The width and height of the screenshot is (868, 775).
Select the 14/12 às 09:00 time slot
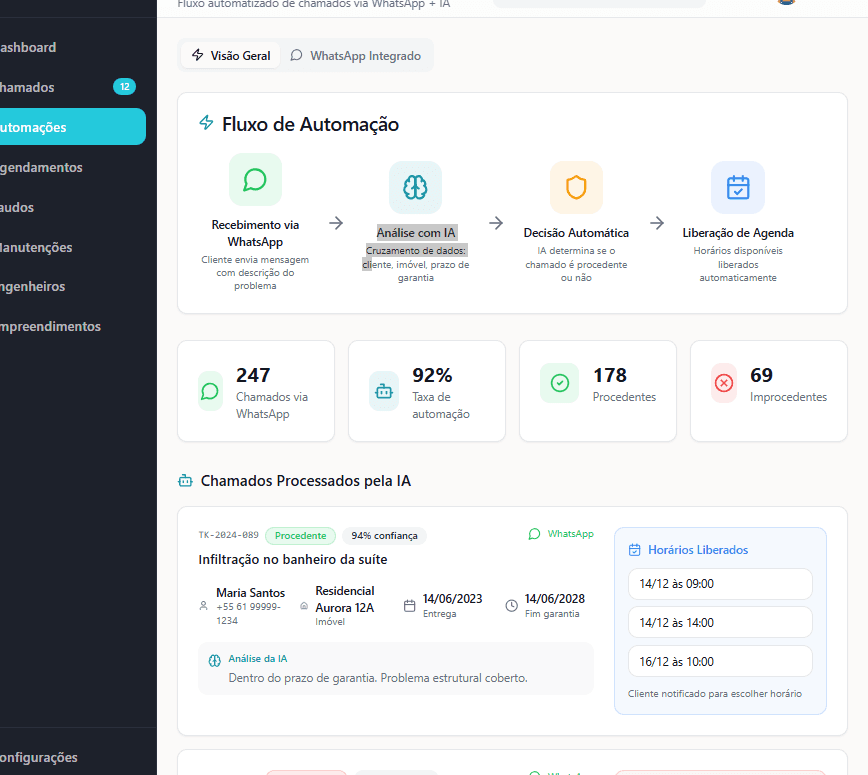(x=720, y=583)
